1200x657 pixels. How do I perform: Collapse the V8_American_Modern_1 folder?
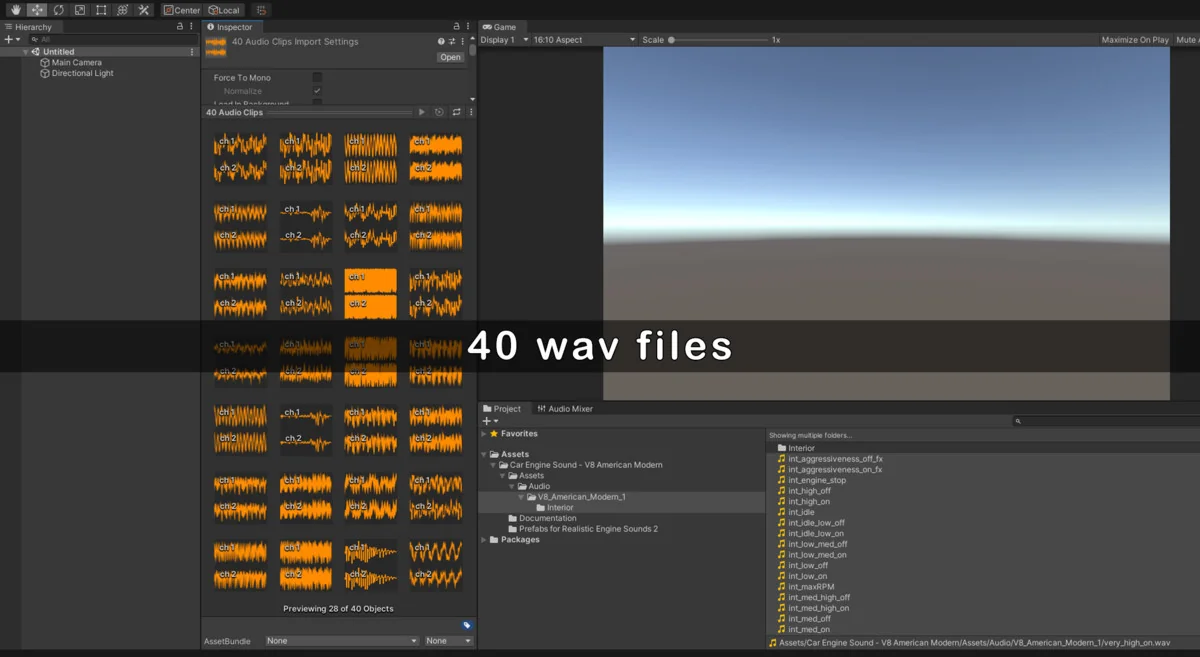(521, 497)
